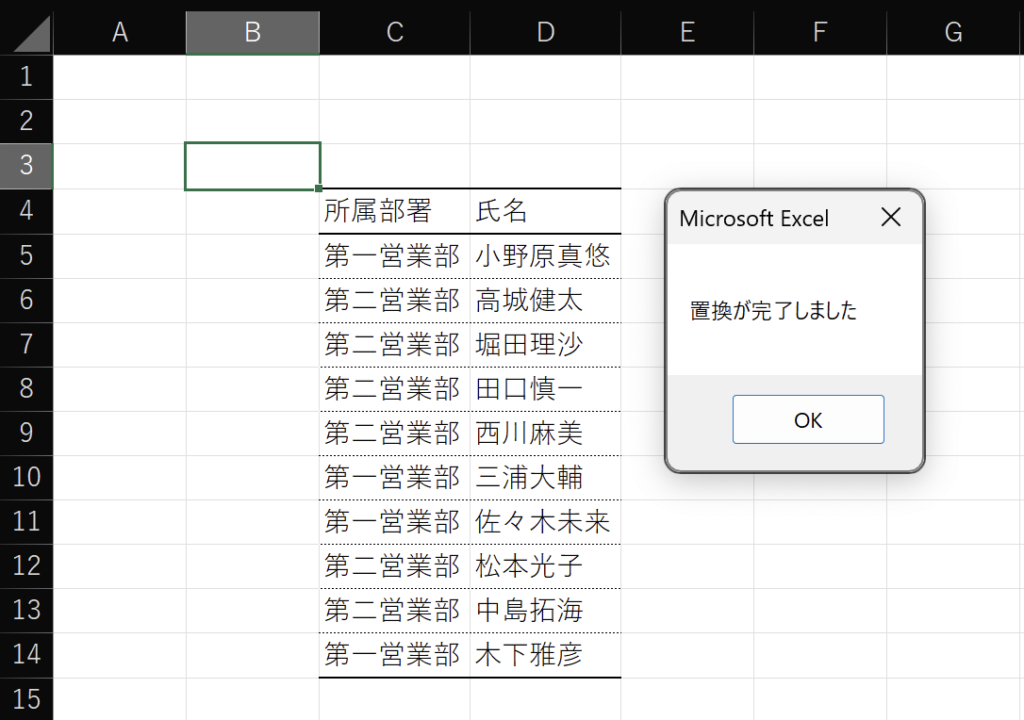
Task: Click the fill handle of cell B3
Action: click(319, 189)
